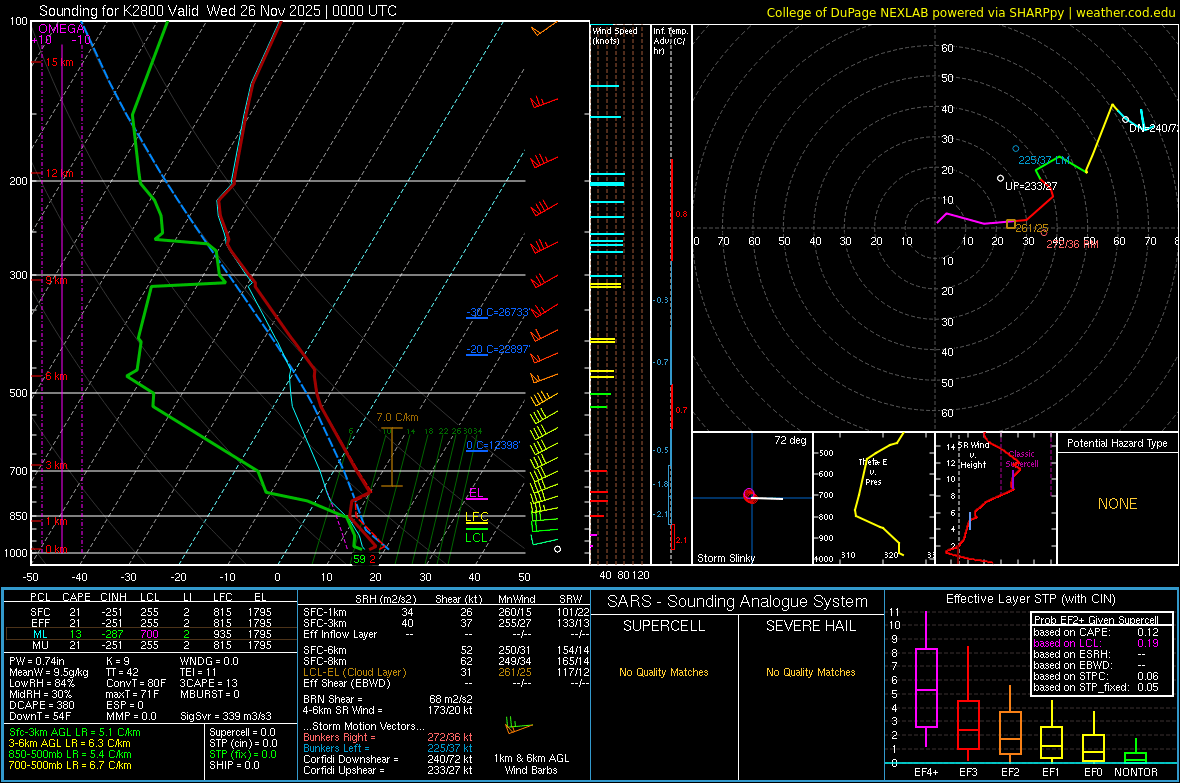Image resolution: width=1180 pixels, height=783 pixels.
Task: Click the 1km & 6km wind barb glyph
Action: (518, 727)
